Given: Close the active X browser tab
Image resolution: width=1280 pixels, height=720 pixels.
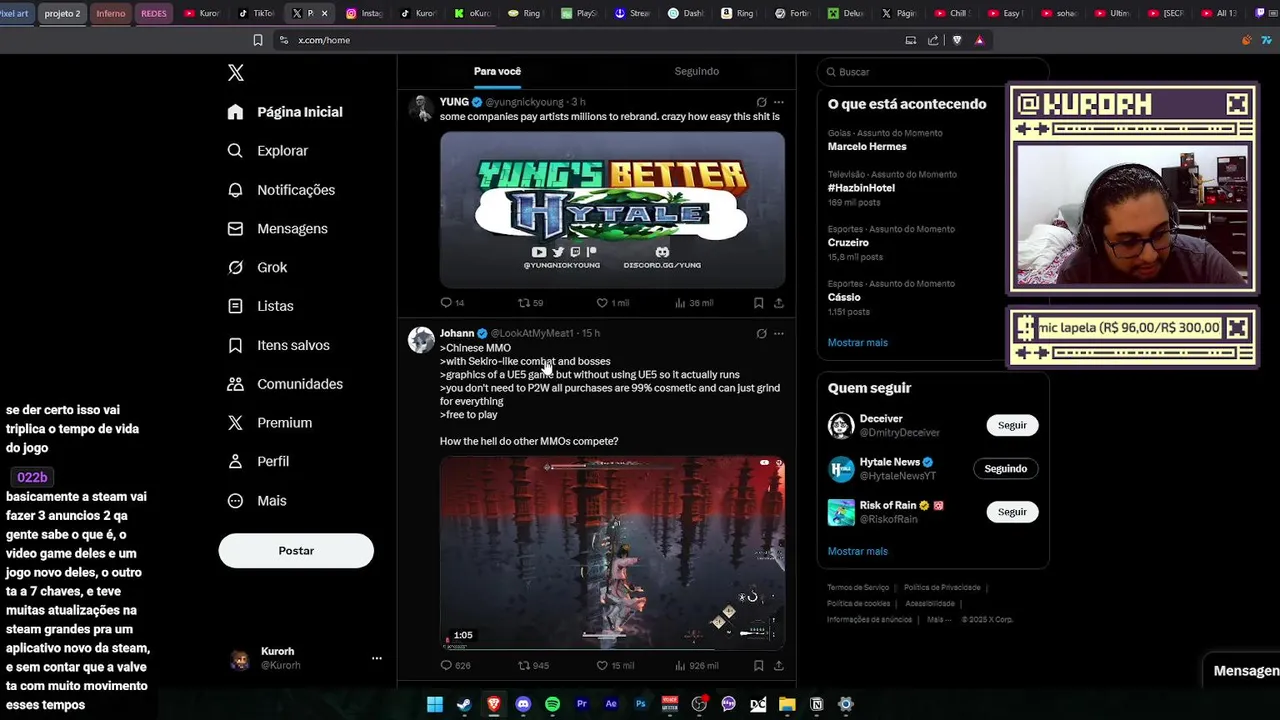Looking at the screenshot, I should point(324,14).
